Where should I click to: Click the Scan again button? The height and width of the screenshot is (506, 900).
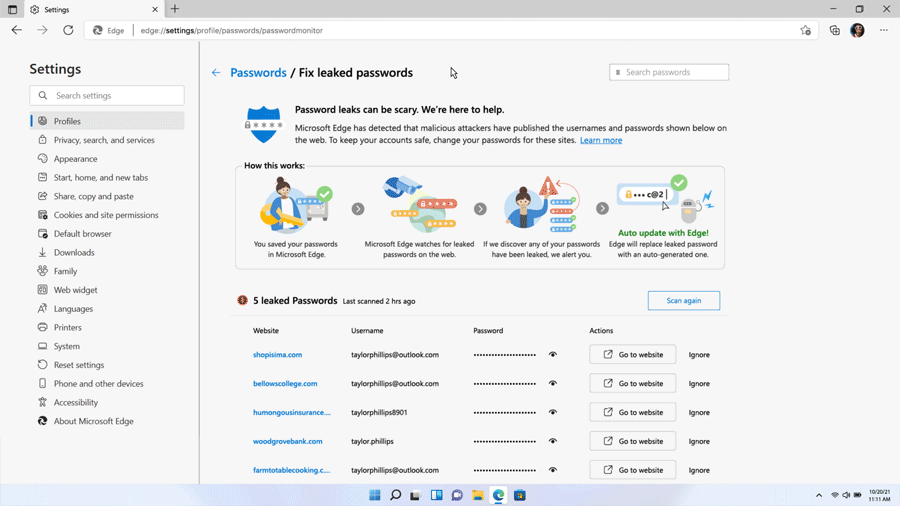(683, 301)
